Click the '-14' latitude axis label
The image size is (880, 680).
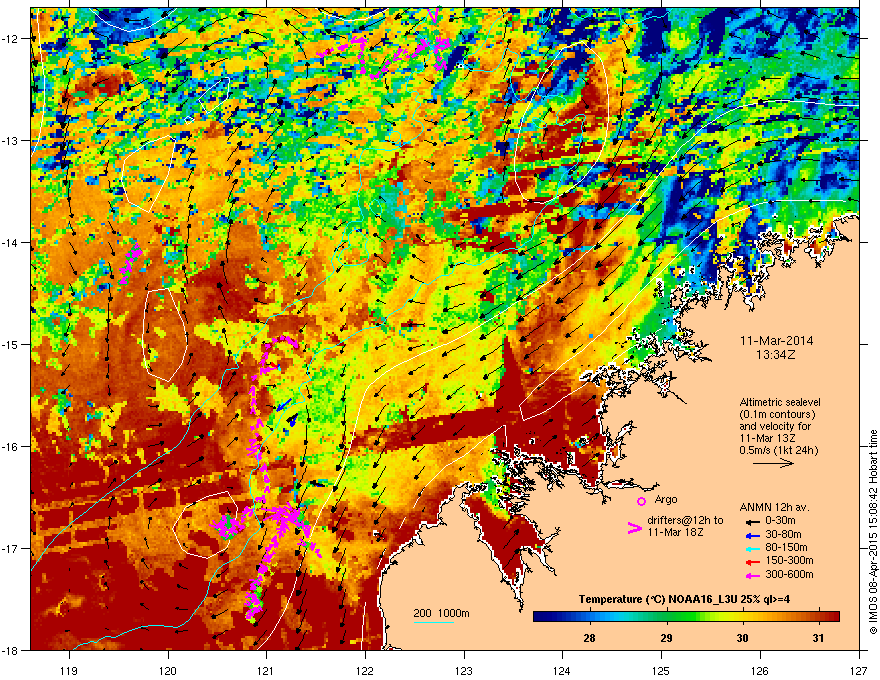coord(11,242)
